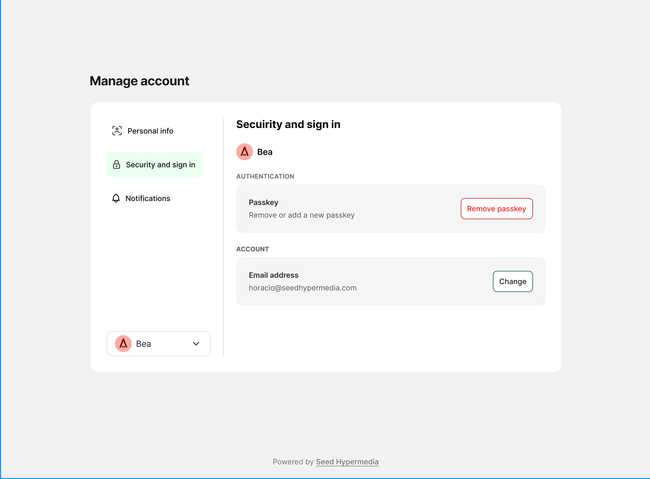Expand the account switcher chevron arrow
Screen dimensions: 650x479
coord(196,344)
